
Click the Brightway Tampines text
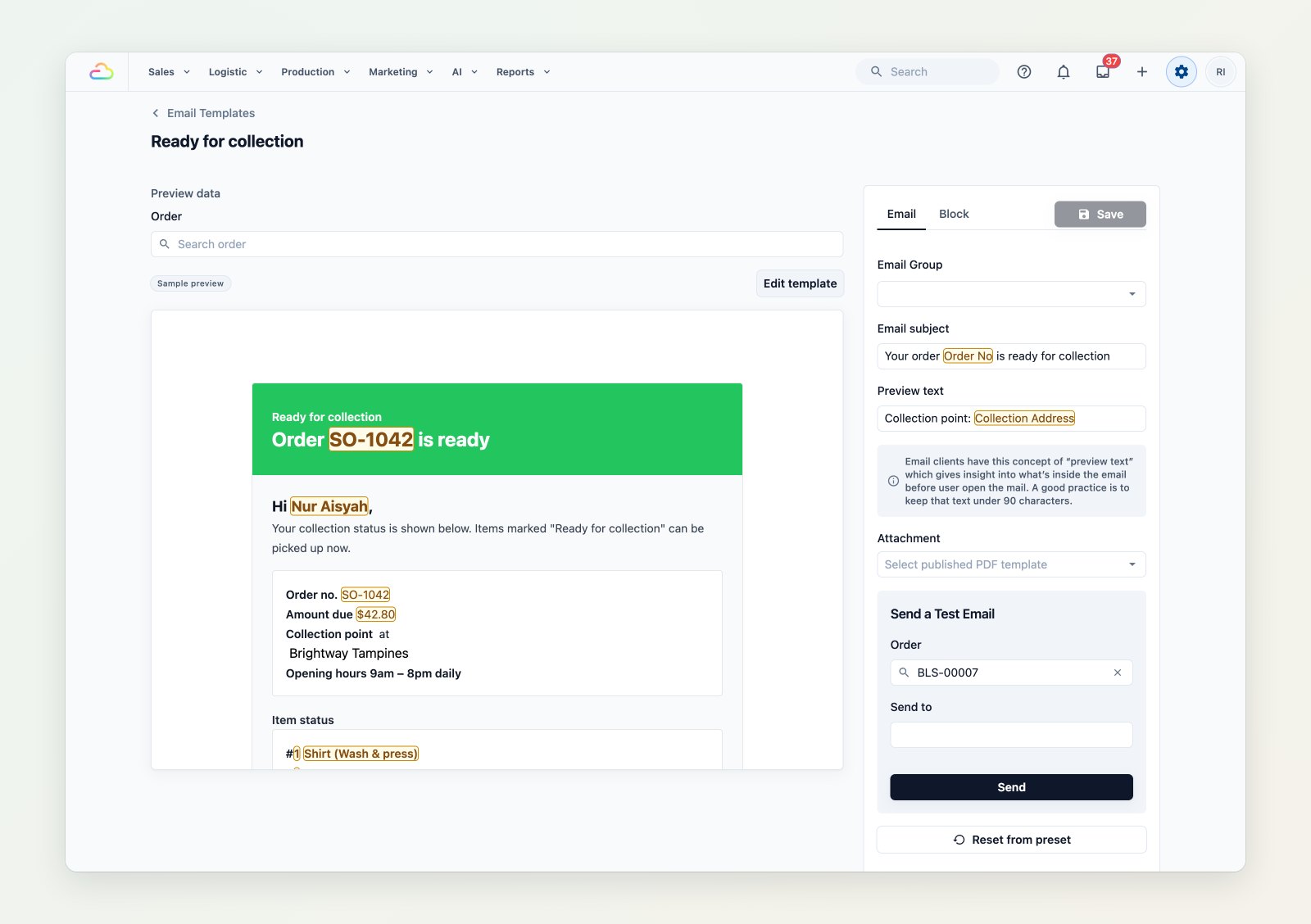click(349, 654)
